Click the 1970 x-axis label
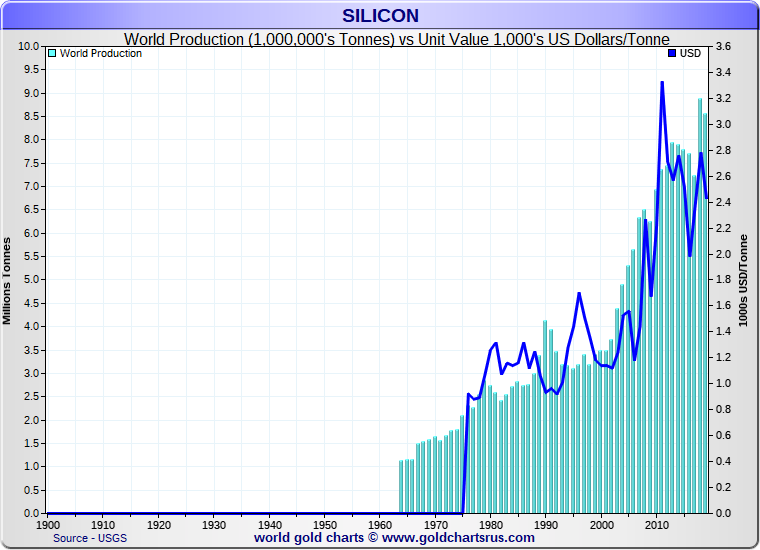 436,525
